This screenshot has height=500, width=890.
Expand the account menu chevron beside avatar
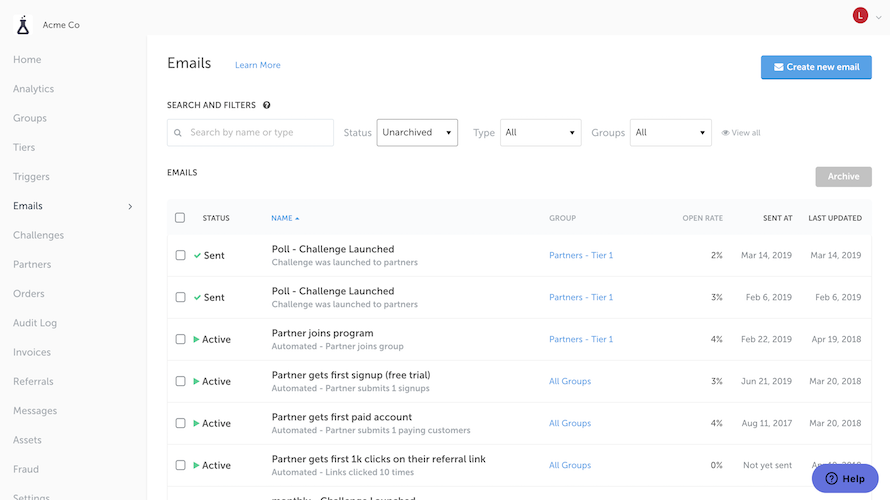878,17
